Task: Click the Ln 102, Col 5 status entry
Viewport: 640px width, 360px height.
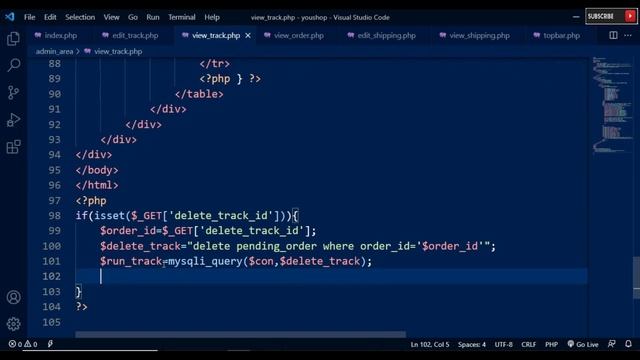Action: pos(430,344)
